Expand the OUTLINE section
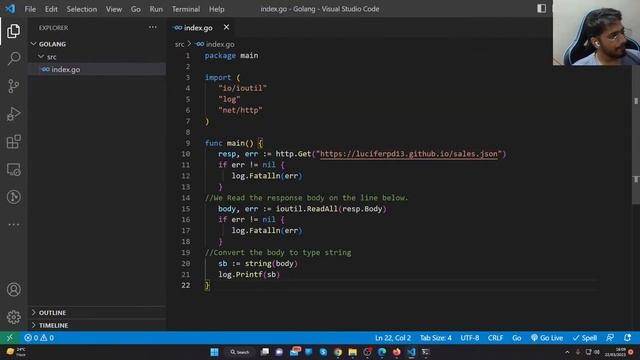 (97, 313)
